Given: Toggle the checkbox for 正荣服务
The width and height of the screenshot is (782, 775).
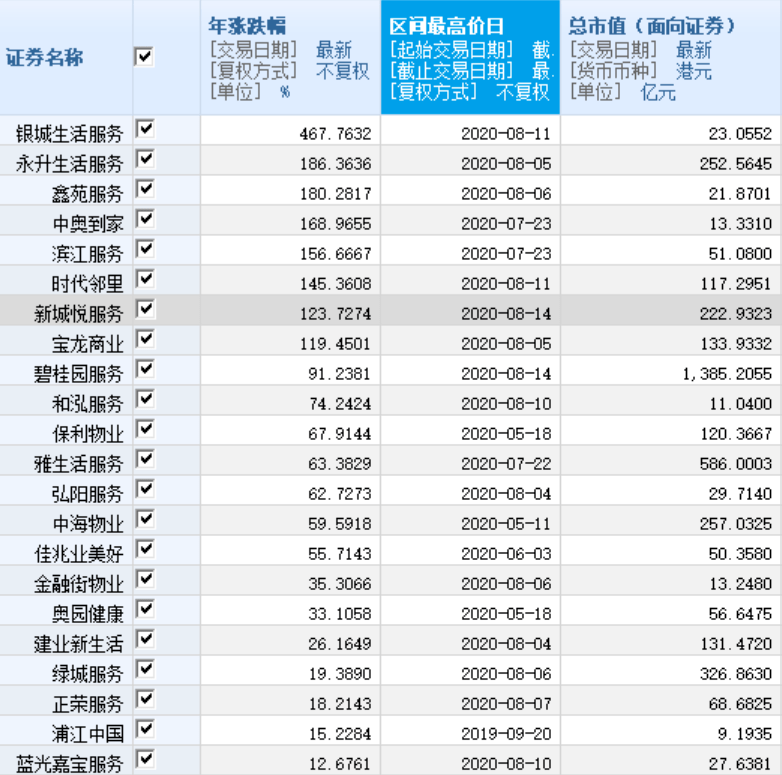Looking at the screenshot, I should click(145, 699).
